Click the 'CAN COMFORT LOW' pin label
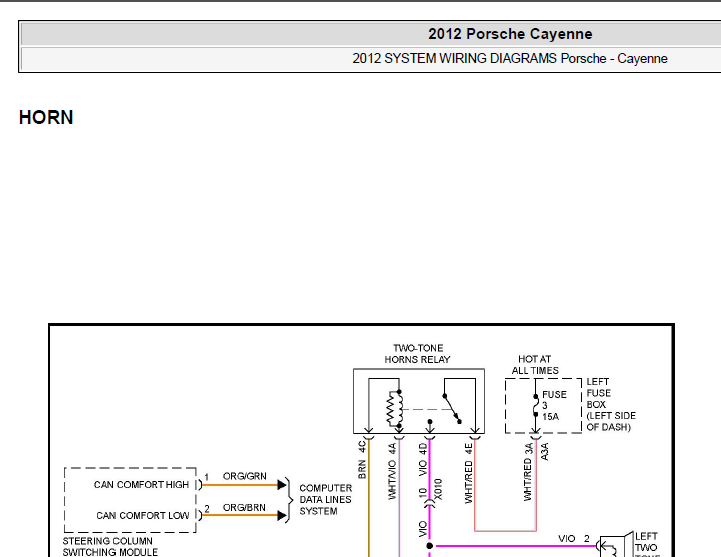721x557 pixels. pos(143,516)
